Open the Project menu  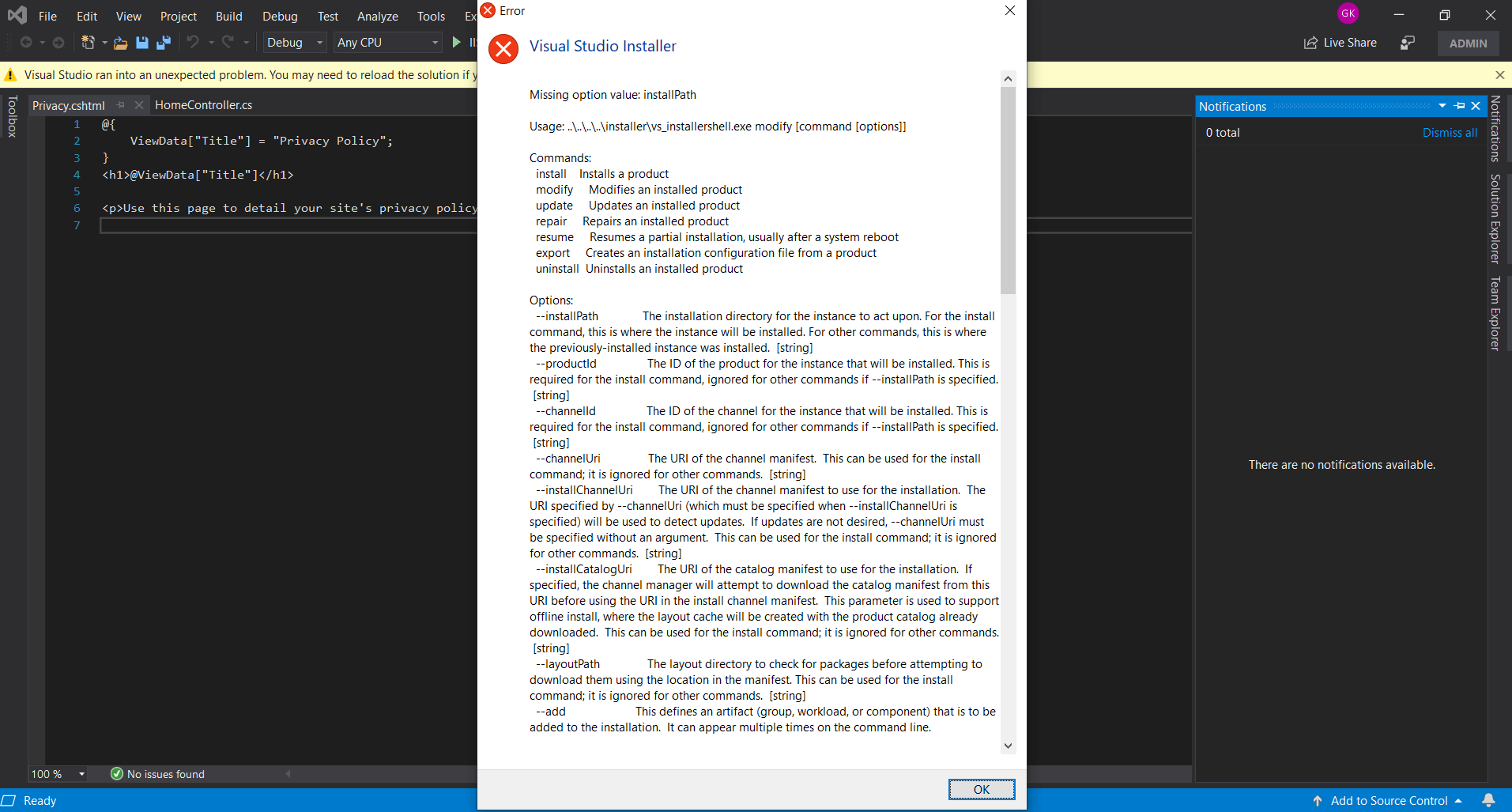tap(179, 16)
